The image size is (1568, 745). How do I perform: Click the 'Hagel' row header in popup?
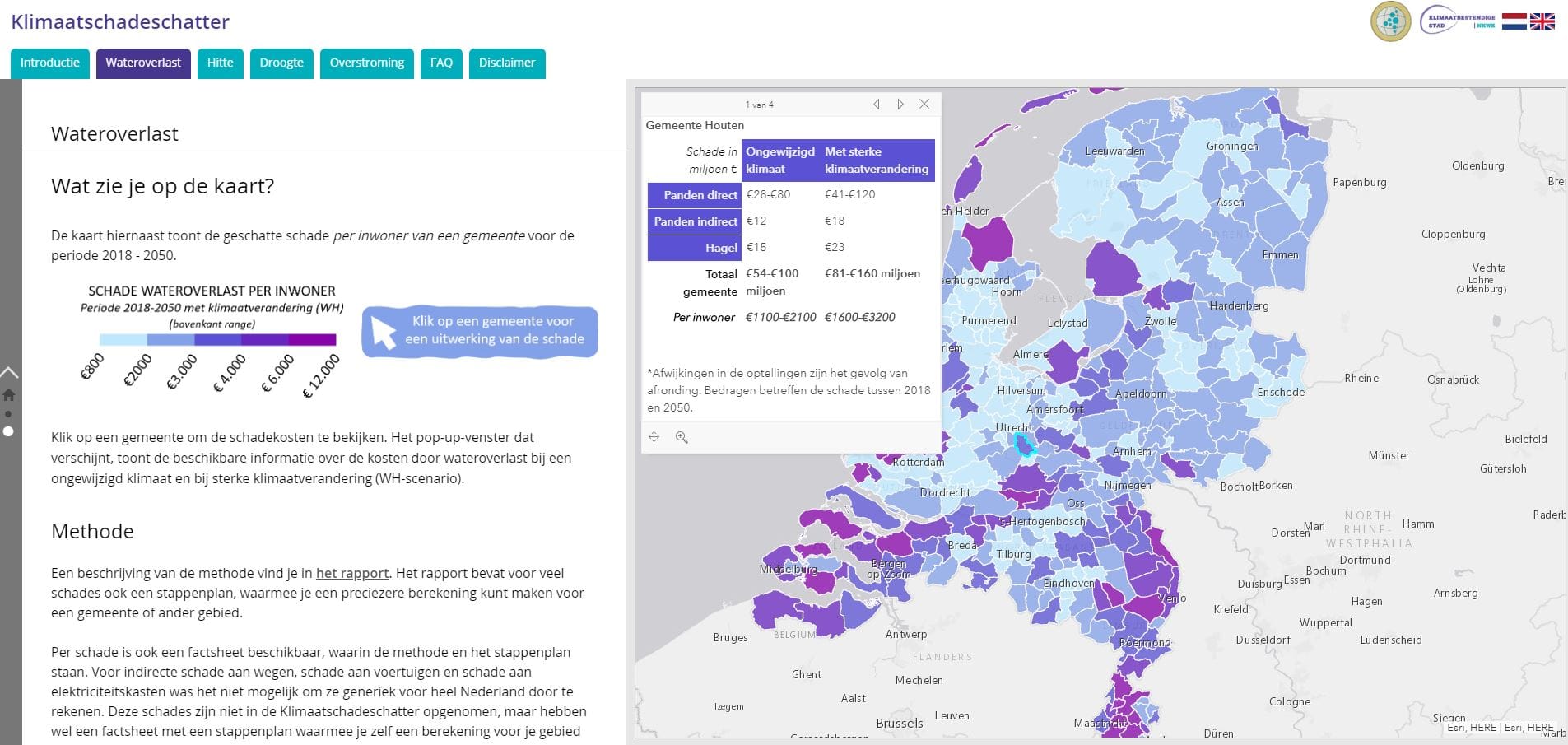[694, 248]
